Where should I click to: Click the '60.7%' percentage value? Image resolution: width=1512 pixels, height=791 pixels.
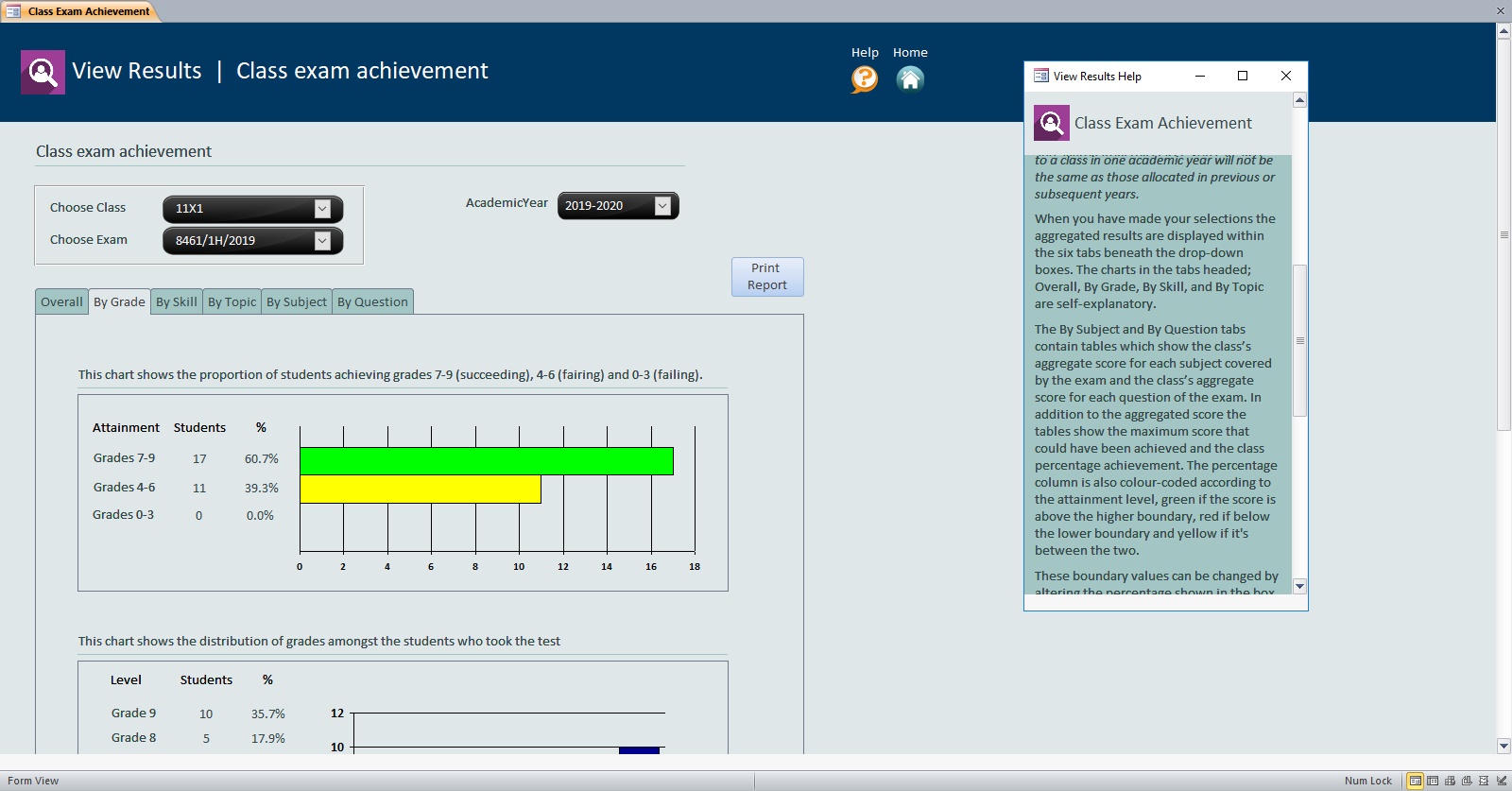coord(262,459)
